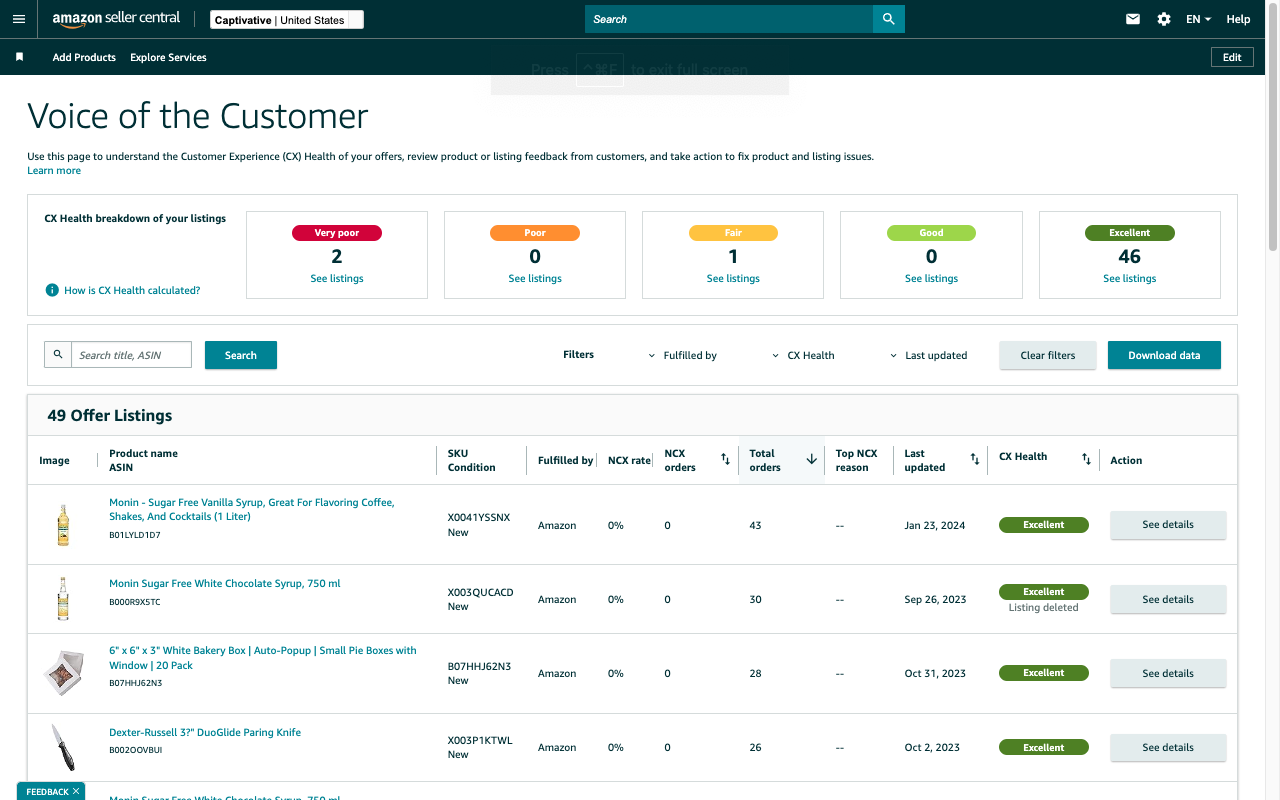Click the Amazon Seller Central logo
The width and height of the screenshot is (1280, 800).
pos(116,19)
